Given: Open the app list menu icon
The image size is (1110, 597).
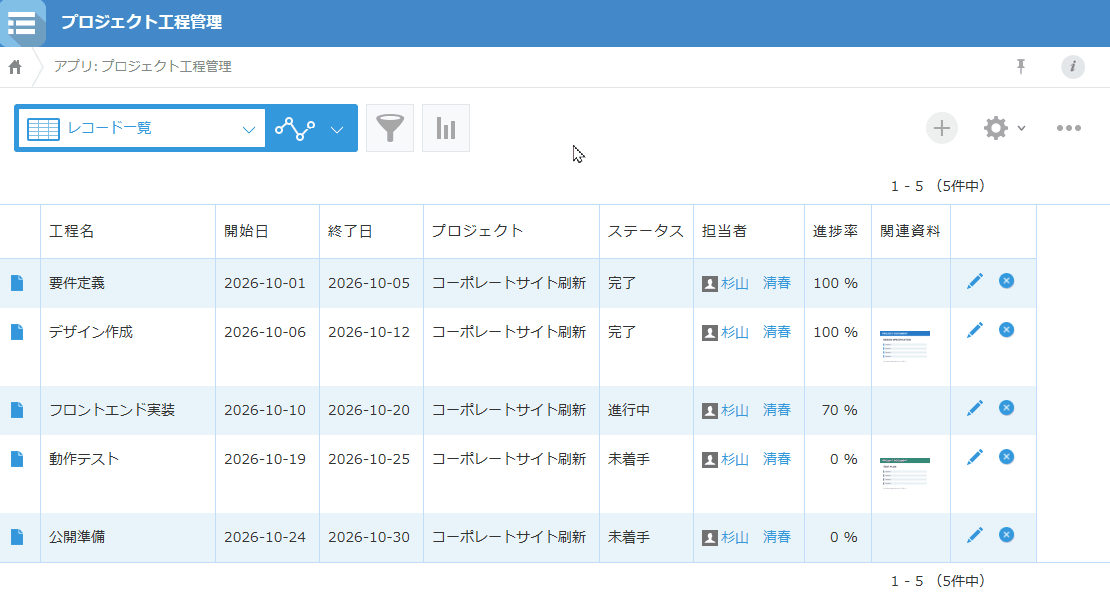Looking at the screenshot, I should click(22, 23).
